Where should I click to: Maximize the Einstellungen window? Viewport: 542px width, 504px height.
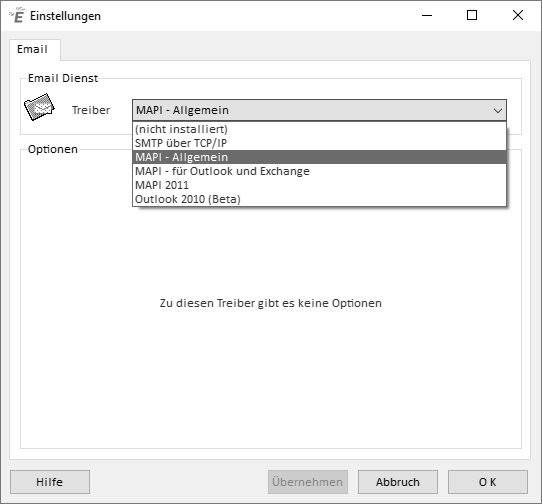pyautogui.click(x=472, y=15)
